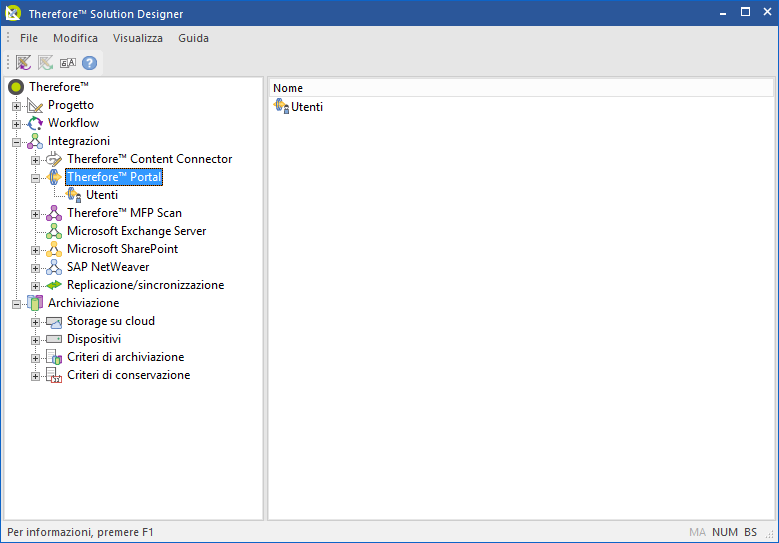Click the Content Connector plug icon
779x543 pixels.
point(54,159)
